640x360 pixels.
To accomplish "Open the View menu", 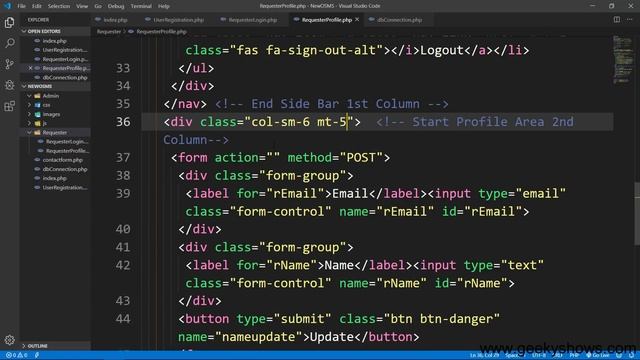I will point(82,6).
